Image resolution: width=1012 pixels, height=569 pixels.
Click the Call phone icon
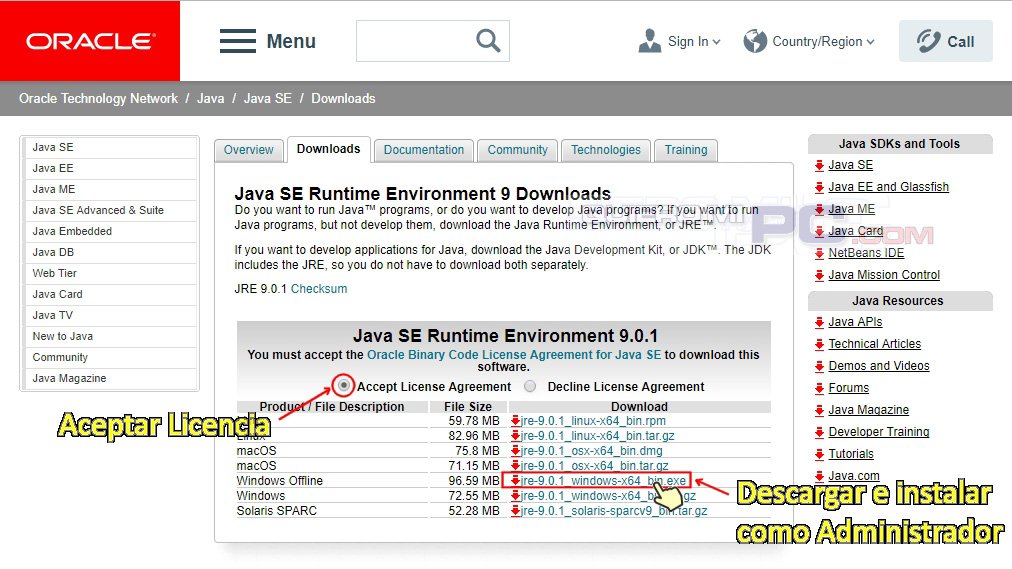coord(928,41)
